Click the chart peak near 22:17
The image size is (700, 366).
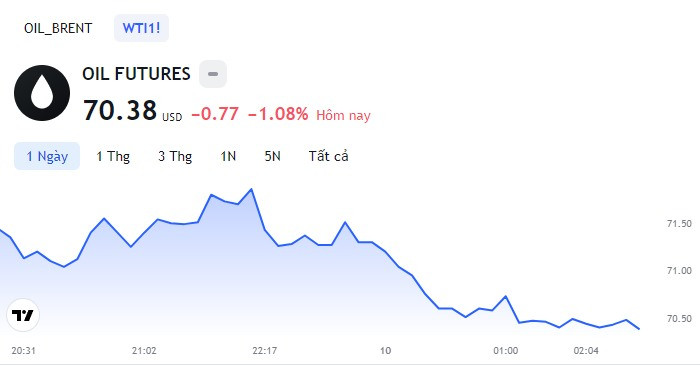251,189
